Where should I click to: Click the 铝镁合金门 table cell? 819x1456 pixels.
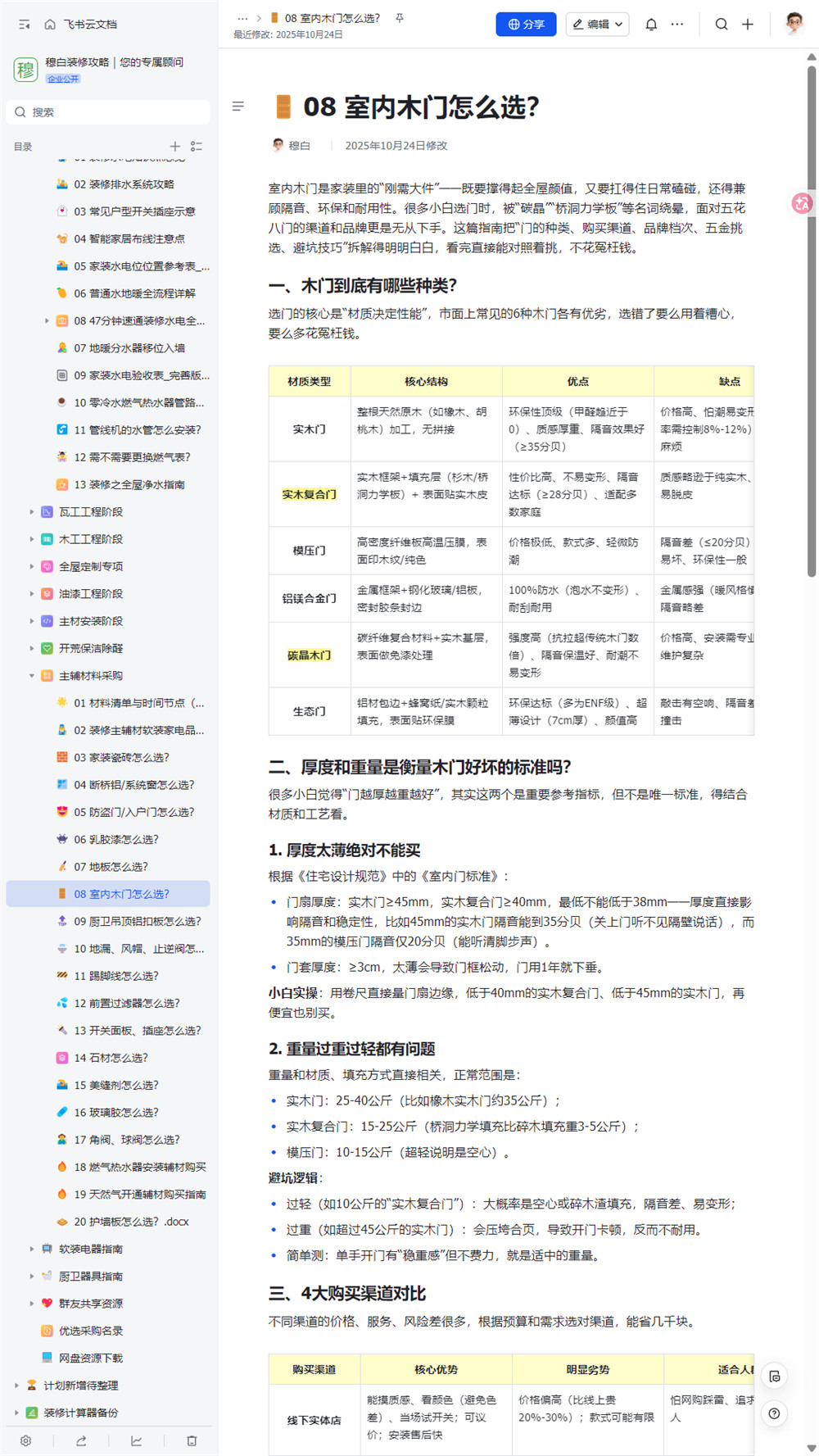point(310,599)
